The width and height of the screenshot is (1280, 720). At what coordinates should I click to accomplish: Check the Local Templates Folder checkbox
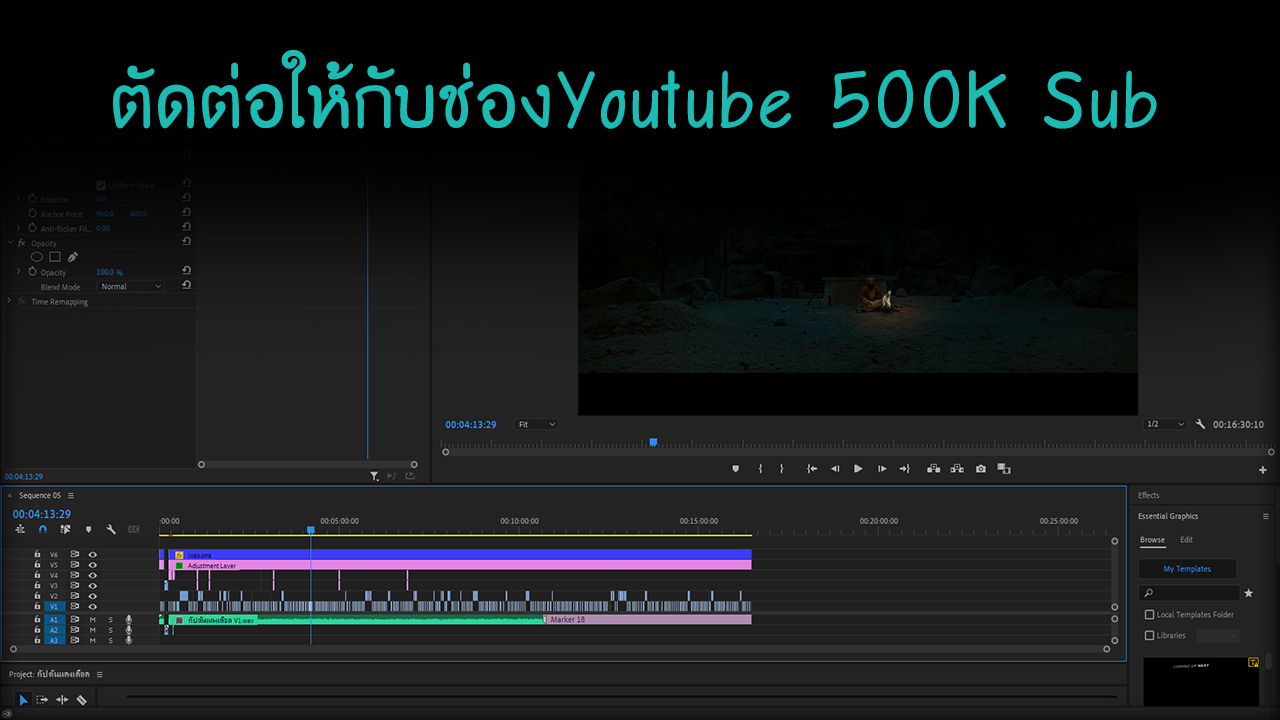(x=1150, y=615)
